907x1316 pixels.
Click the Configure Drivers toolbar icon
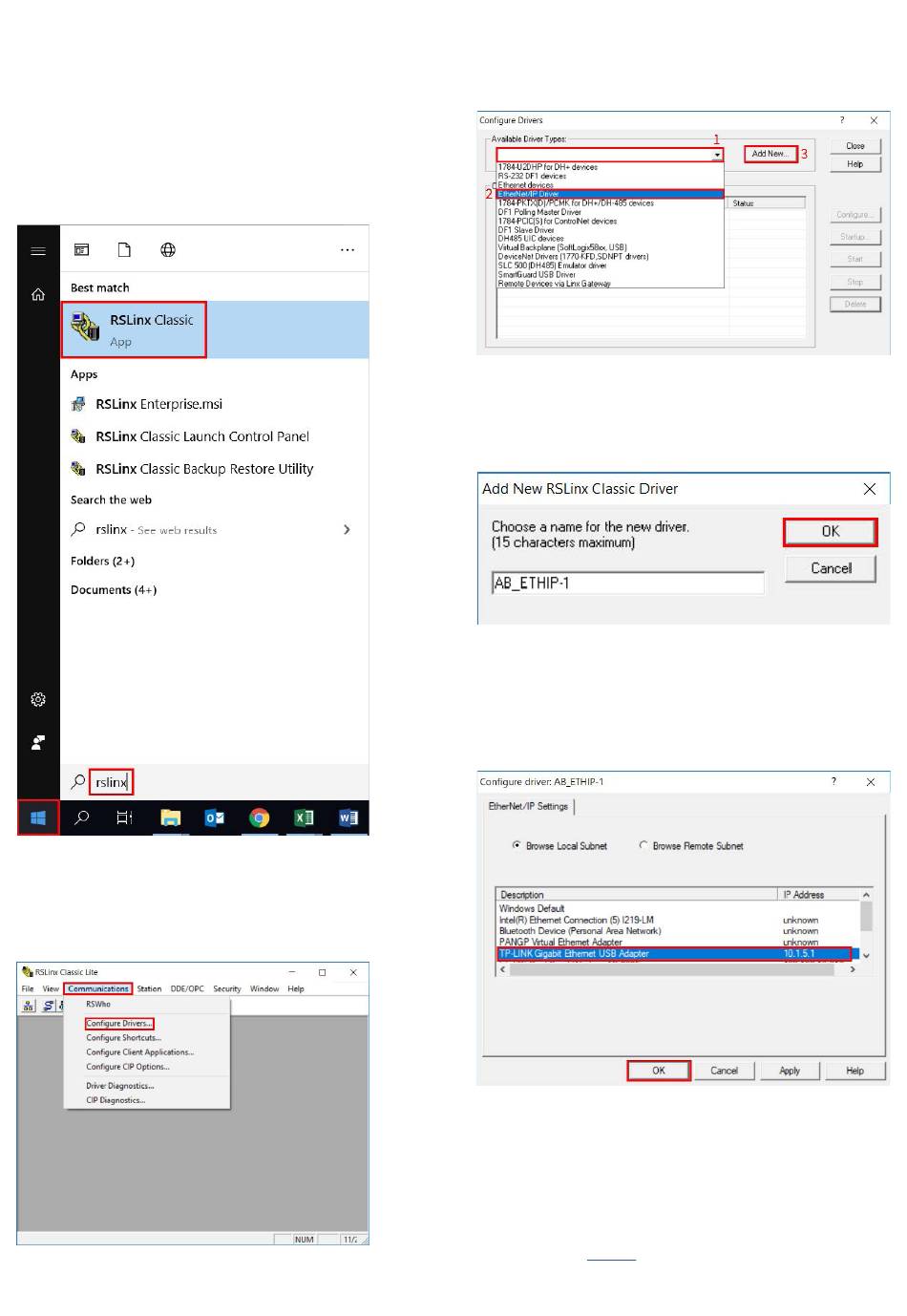click(x=48, y=1006)
